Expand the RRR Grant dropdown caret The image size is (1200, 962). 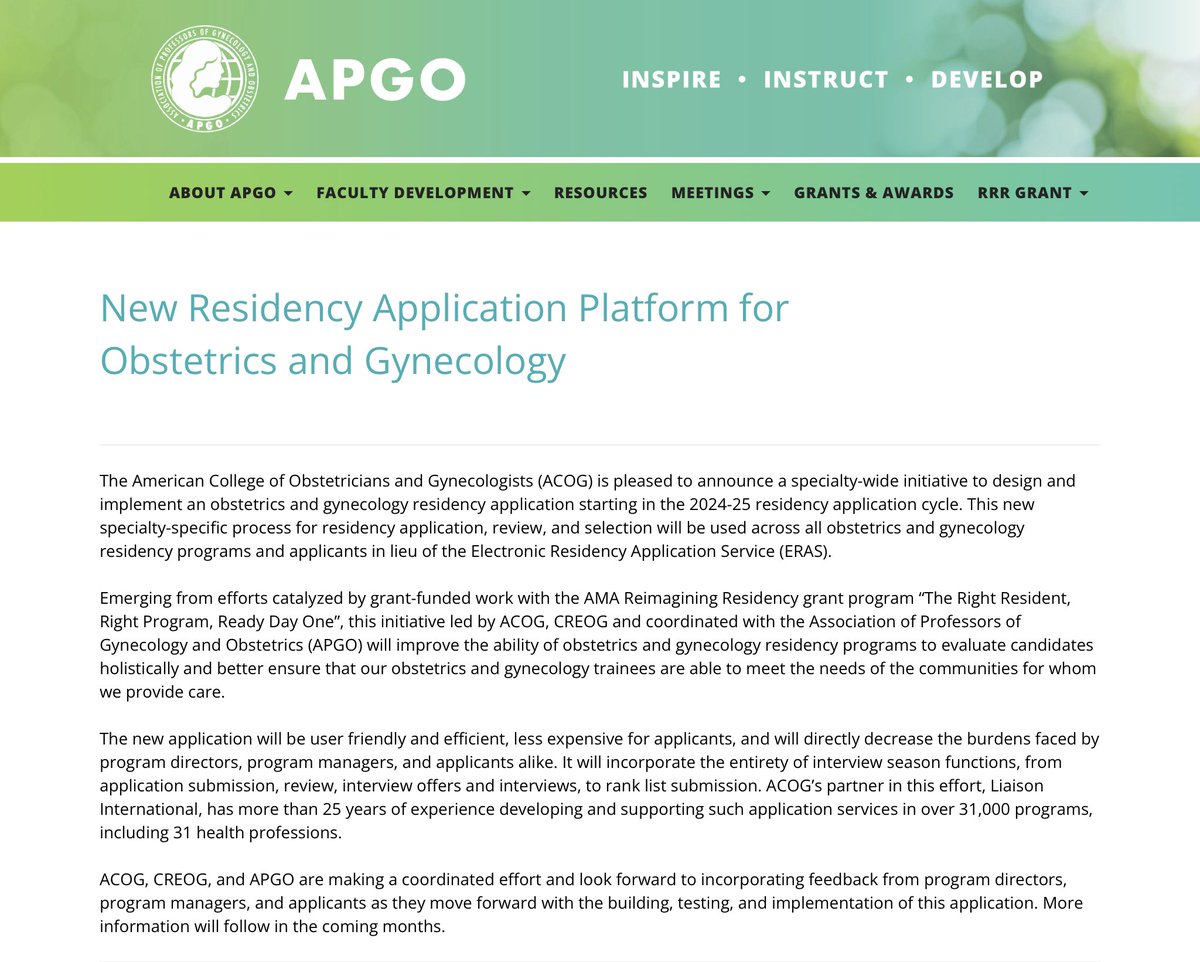click(x=1084, y=193)
